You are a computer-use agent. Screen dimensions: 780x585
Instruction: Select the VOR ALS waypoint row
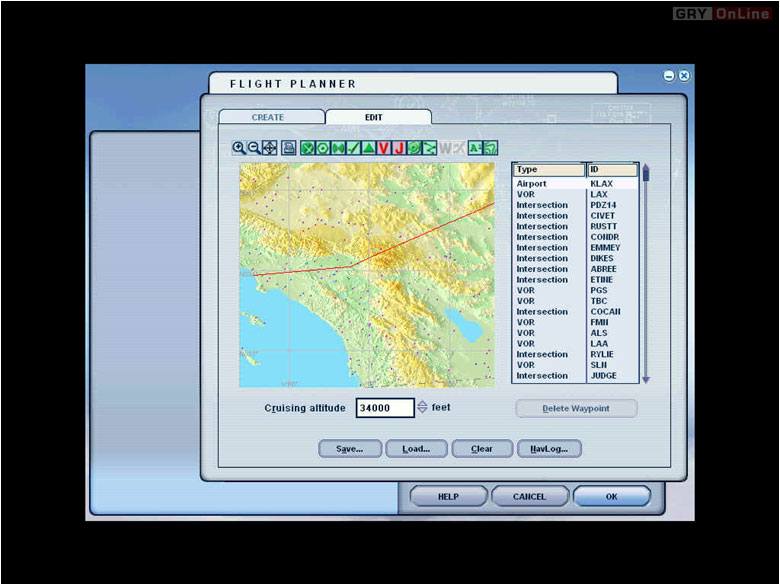[576, 333]
